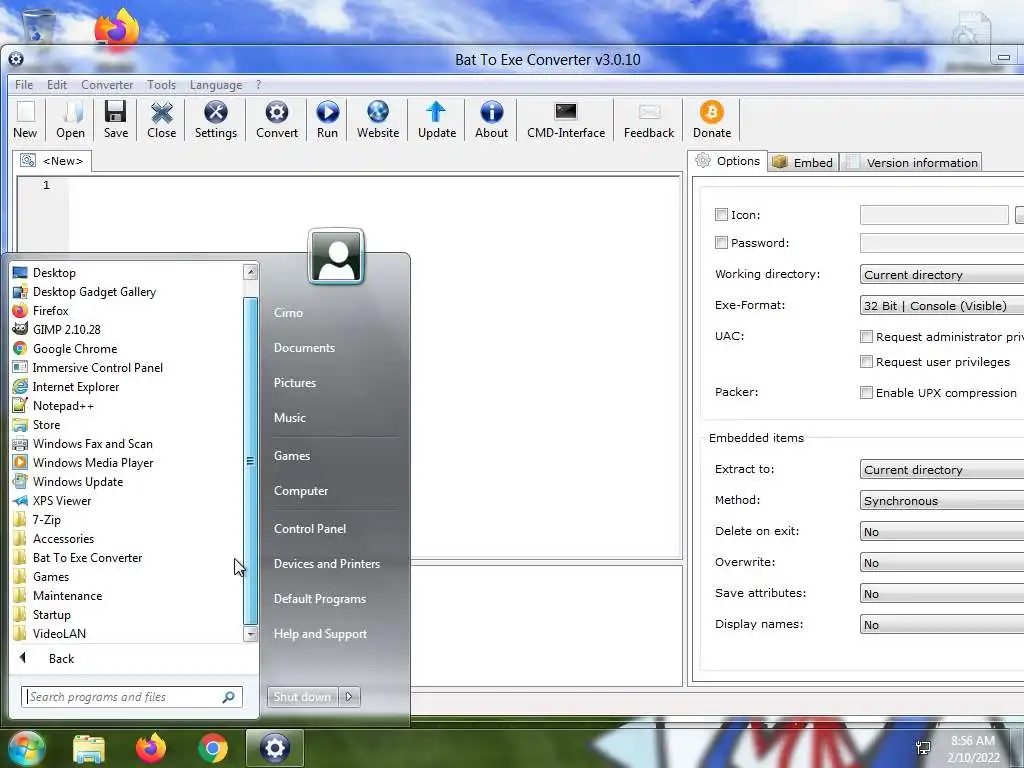Open the Edit menu
The height and width of the screenshot is (768, 1024).
[x=57, y=85]
